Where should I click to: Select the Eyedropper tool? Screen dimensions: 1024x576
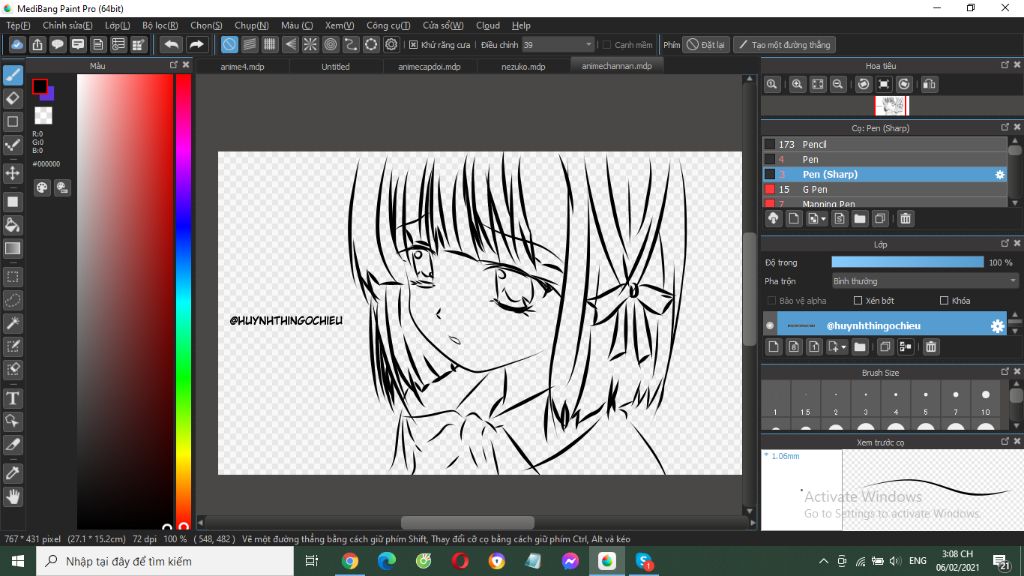13,473
